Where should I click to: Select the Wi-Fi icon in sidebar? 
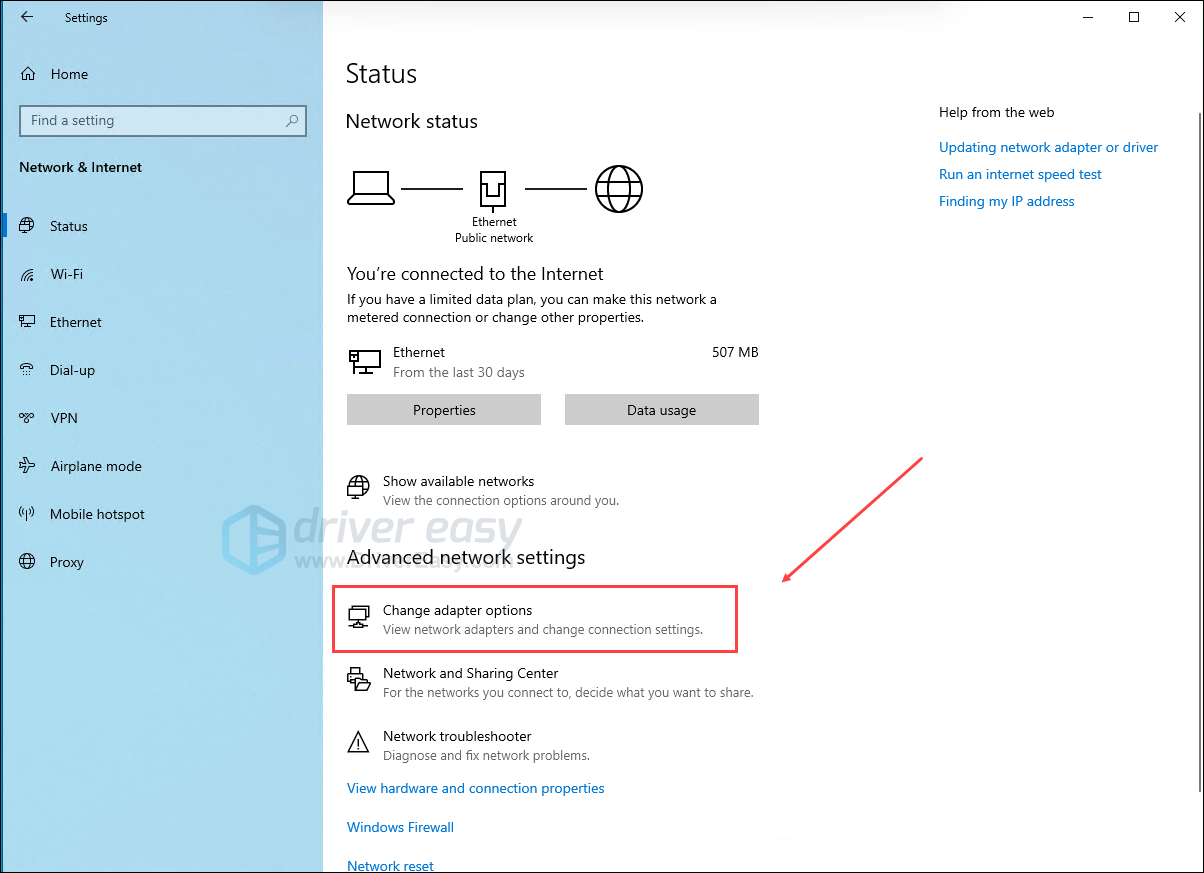pos(28,274)
